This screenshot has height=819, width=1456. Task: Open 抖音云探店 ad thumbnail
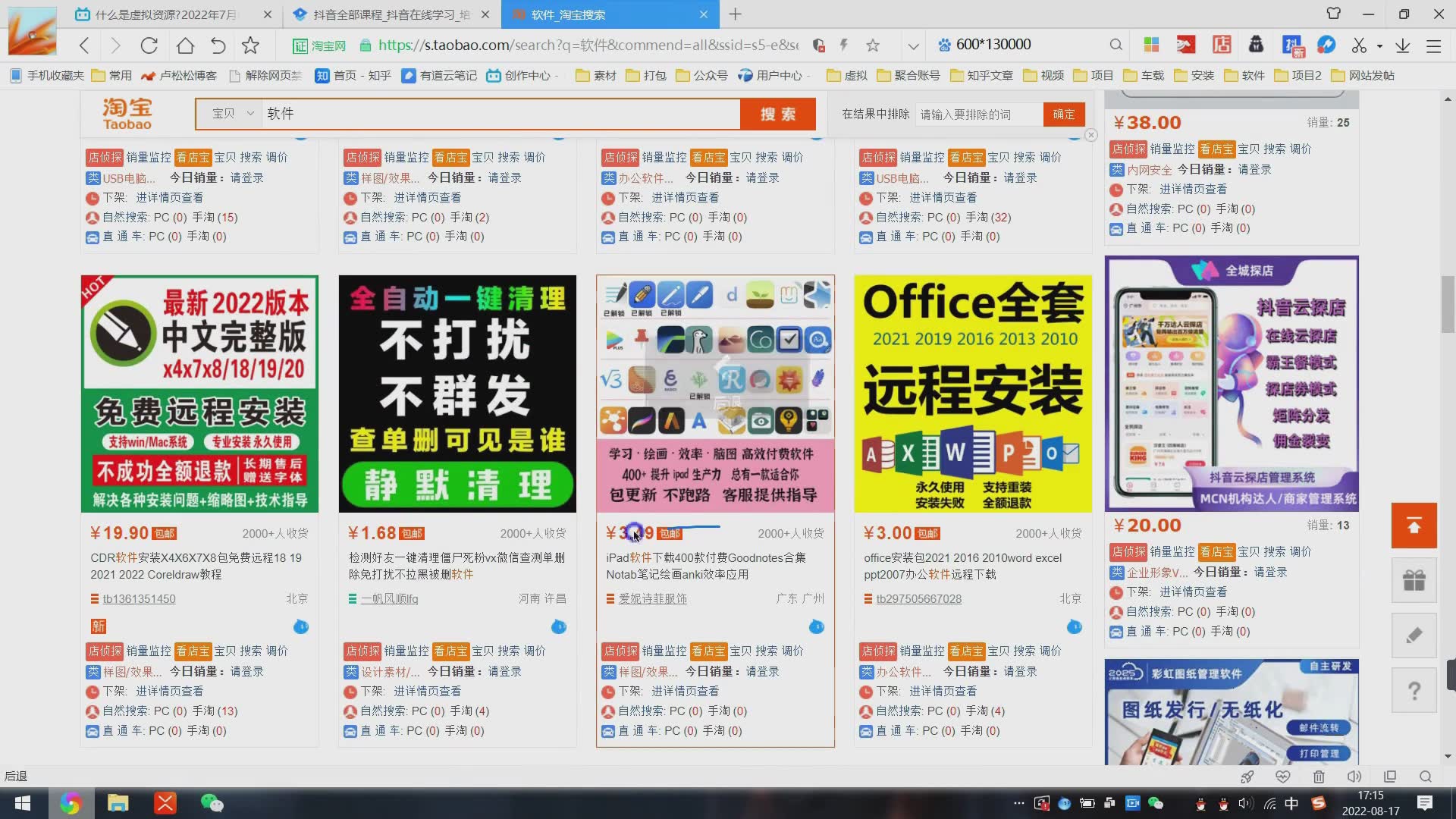(1232, 383)
